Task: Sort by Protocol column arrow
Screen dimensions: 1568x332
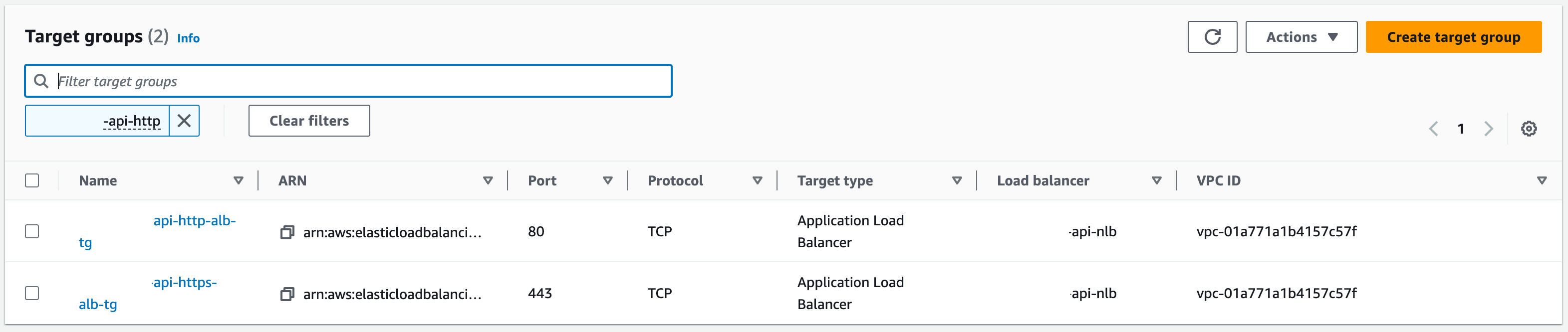Action: tap(757, 180)
